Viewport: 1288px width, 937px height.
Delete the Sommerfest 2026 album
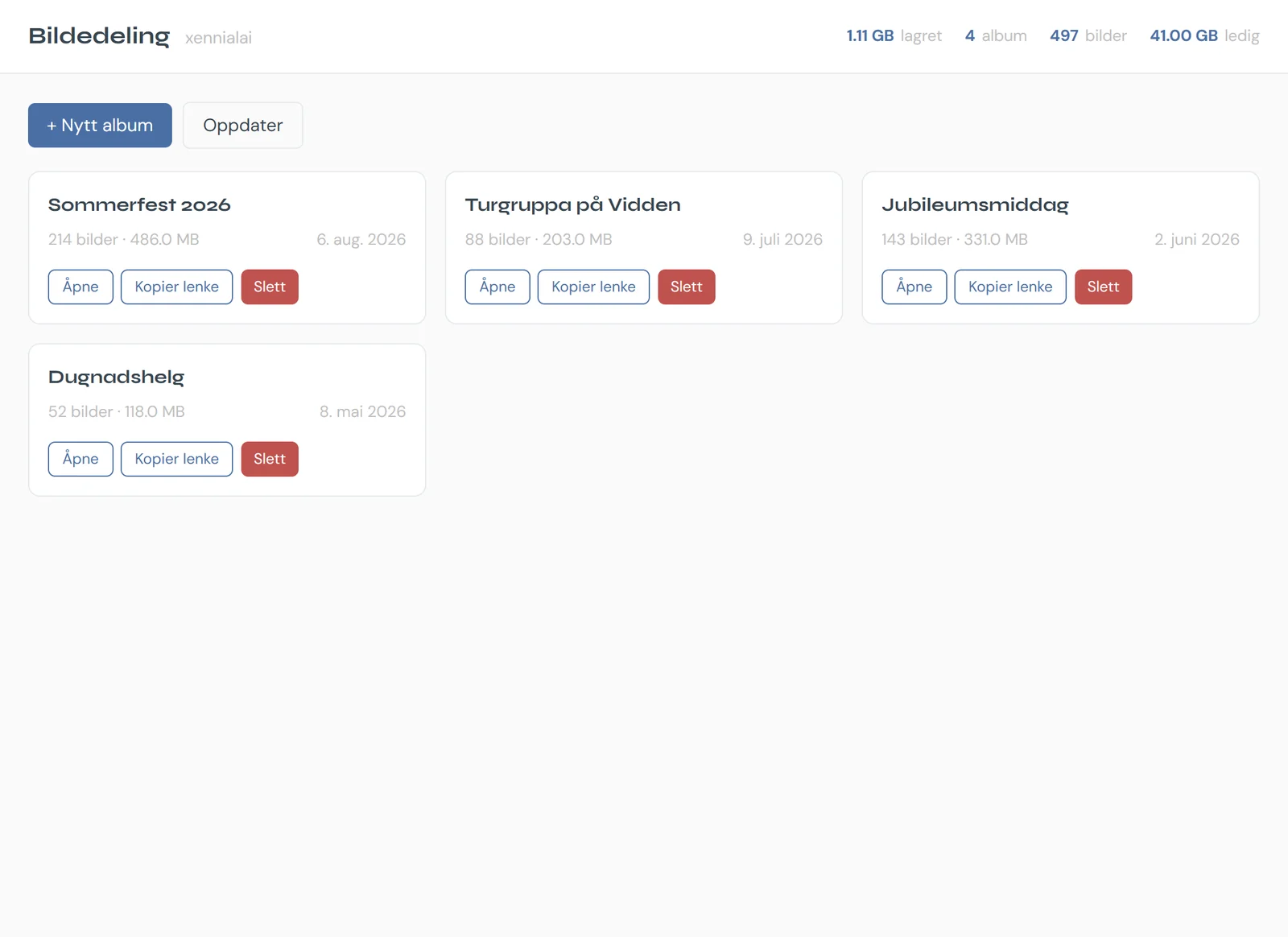click(270, 287)
